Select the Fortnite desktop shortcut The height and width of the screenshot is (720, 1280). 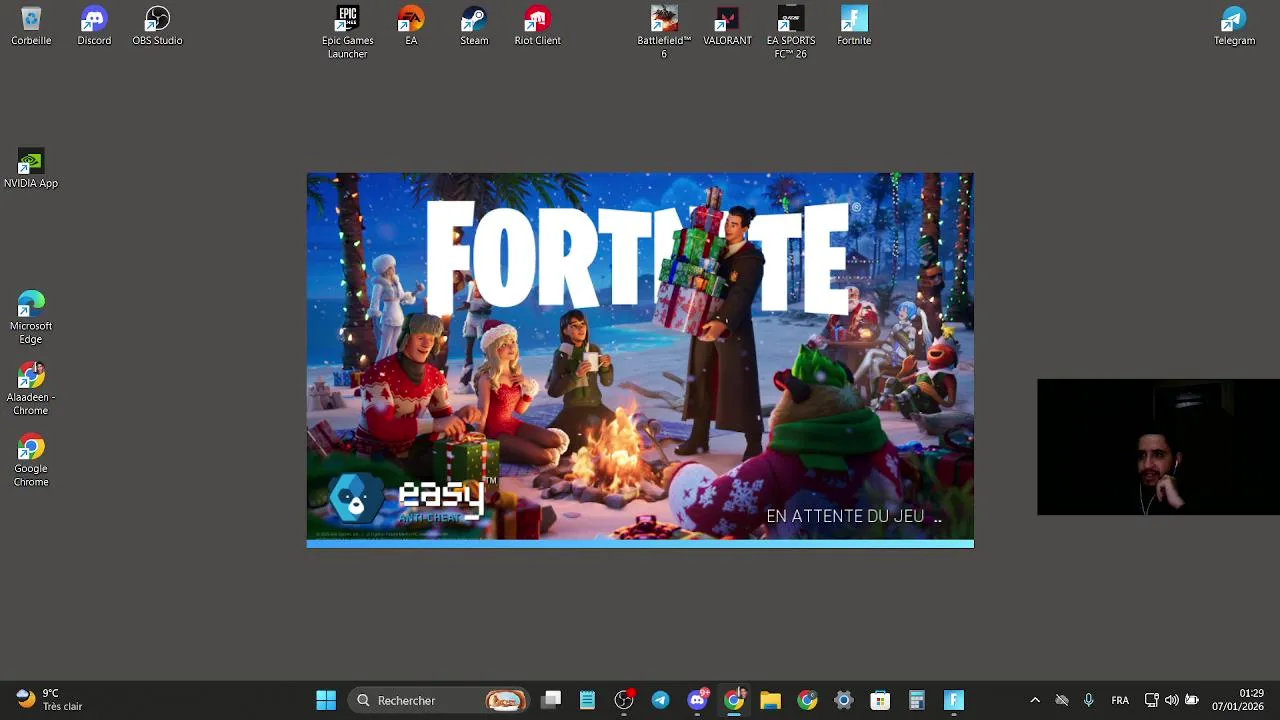pos(854,26)
